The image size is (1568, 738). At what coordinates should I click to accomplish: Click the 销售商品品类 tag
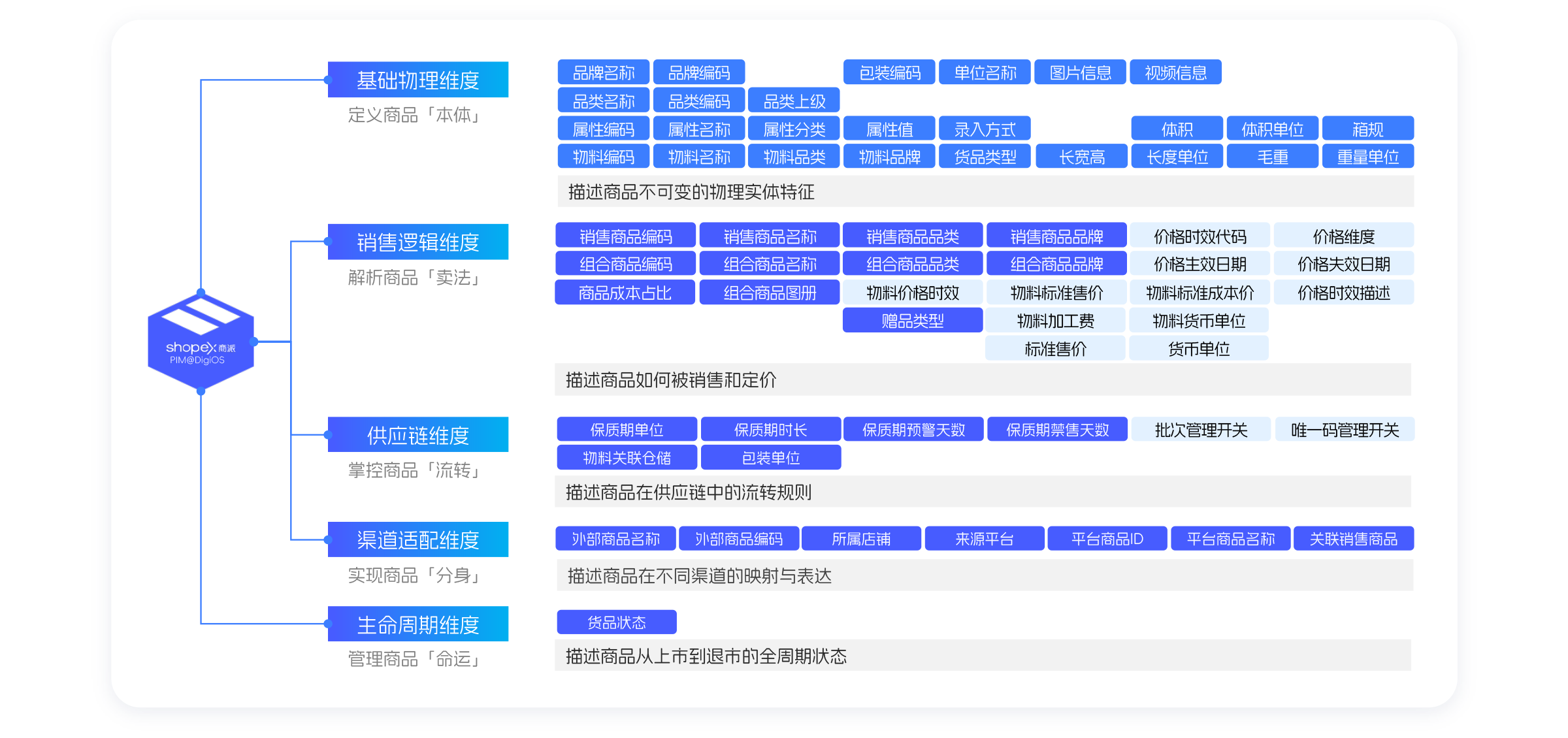[913, 236]
